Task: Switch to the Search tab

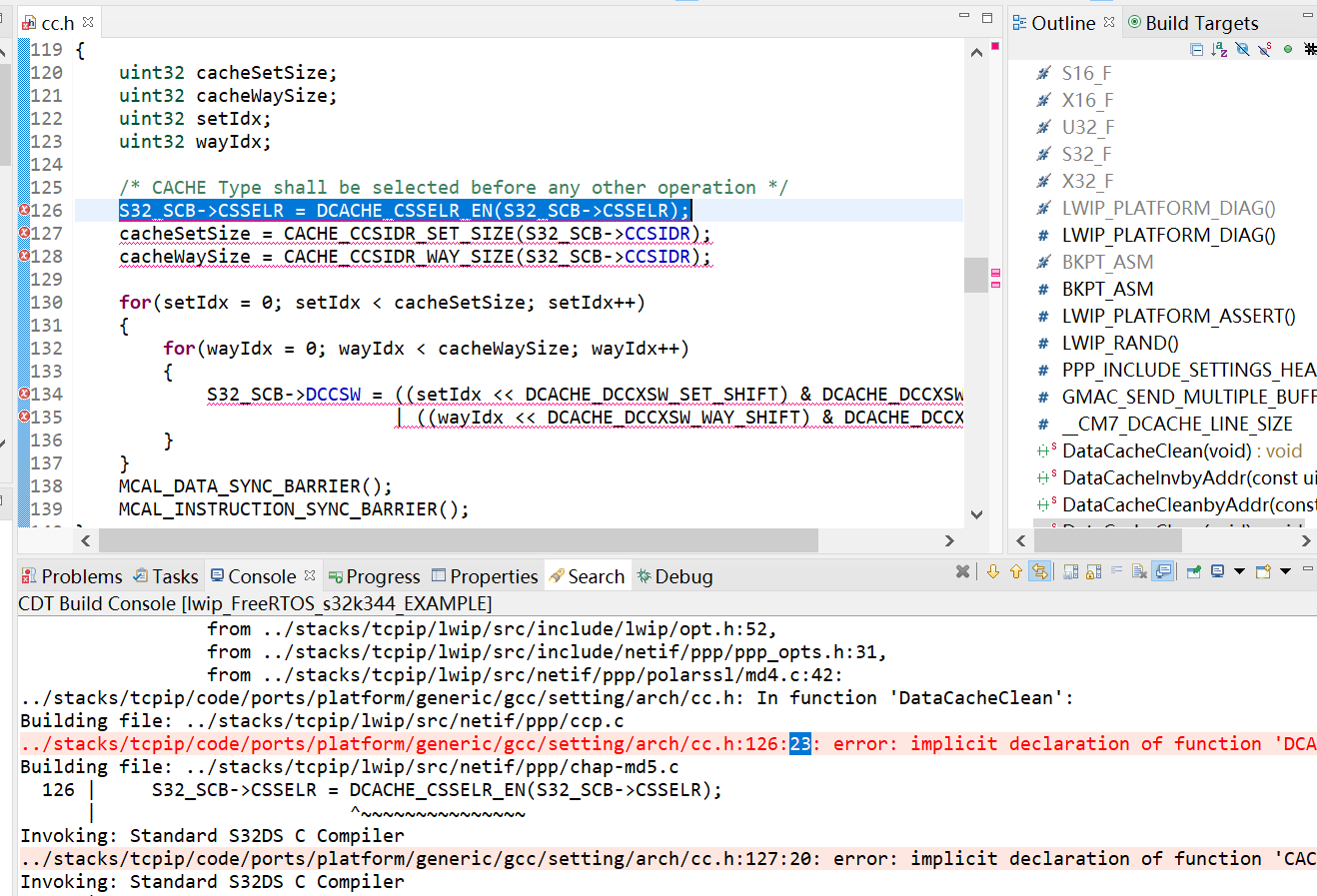Action: [x=595, y=575]
